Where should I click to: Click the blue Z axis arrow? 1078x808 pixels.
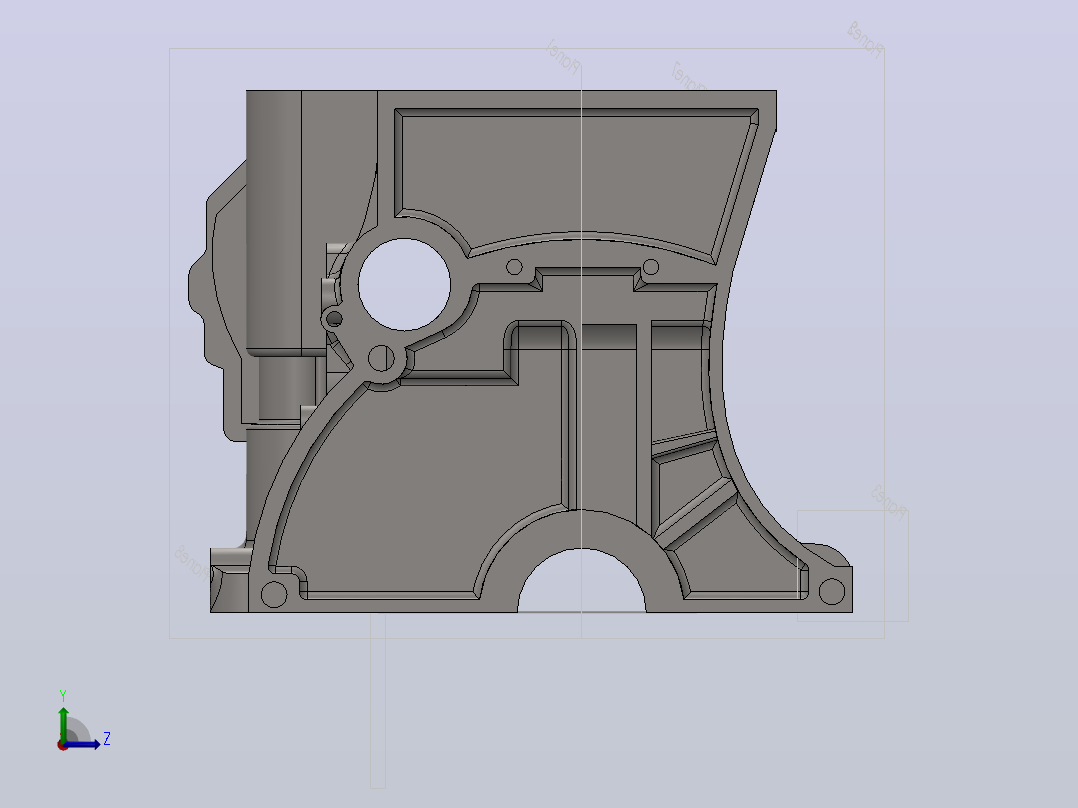(x=84, y=744)
